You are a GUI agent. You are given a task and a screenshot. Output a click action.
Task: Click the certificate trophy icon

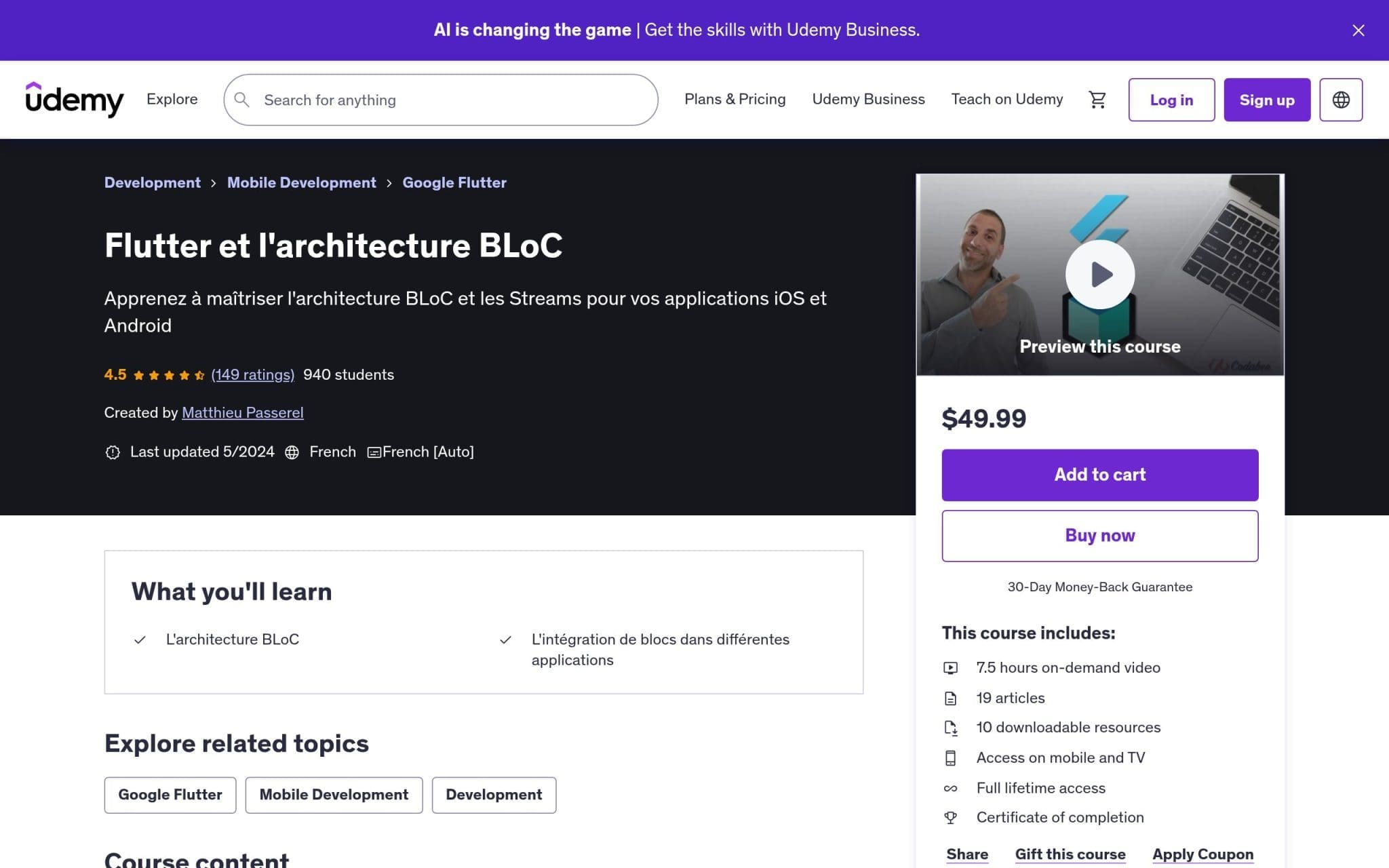tap(951, 818)
